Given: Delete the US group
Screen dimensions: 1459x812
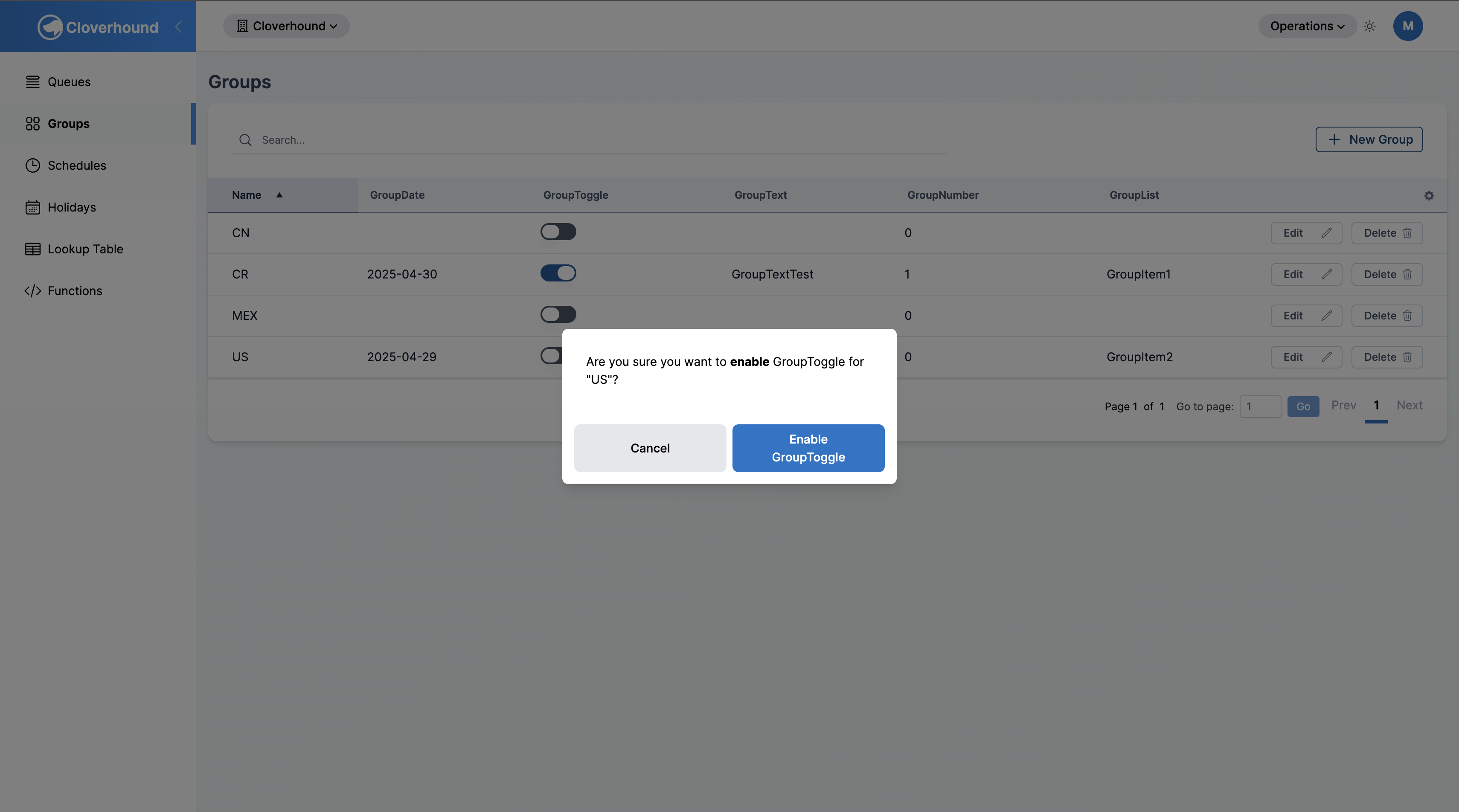Looking at the screenshot, I should 1387,357.
